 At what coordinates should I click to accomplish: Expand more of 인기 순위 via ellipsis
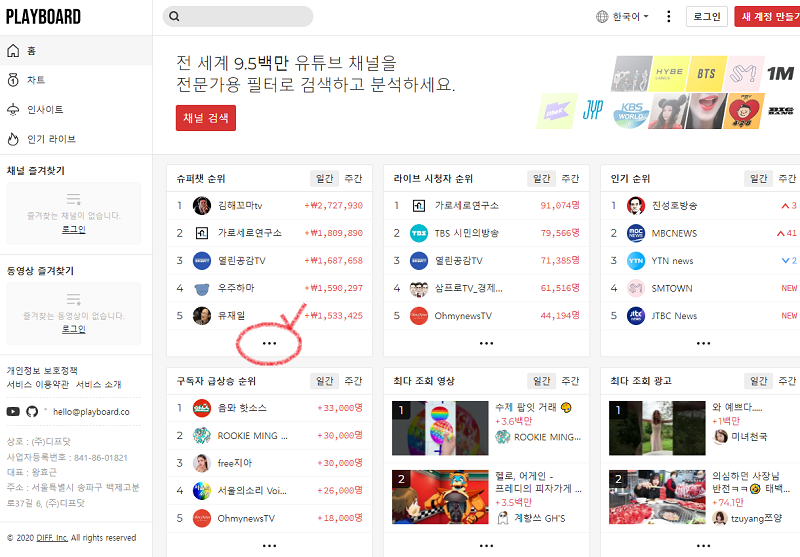point(704,343)
